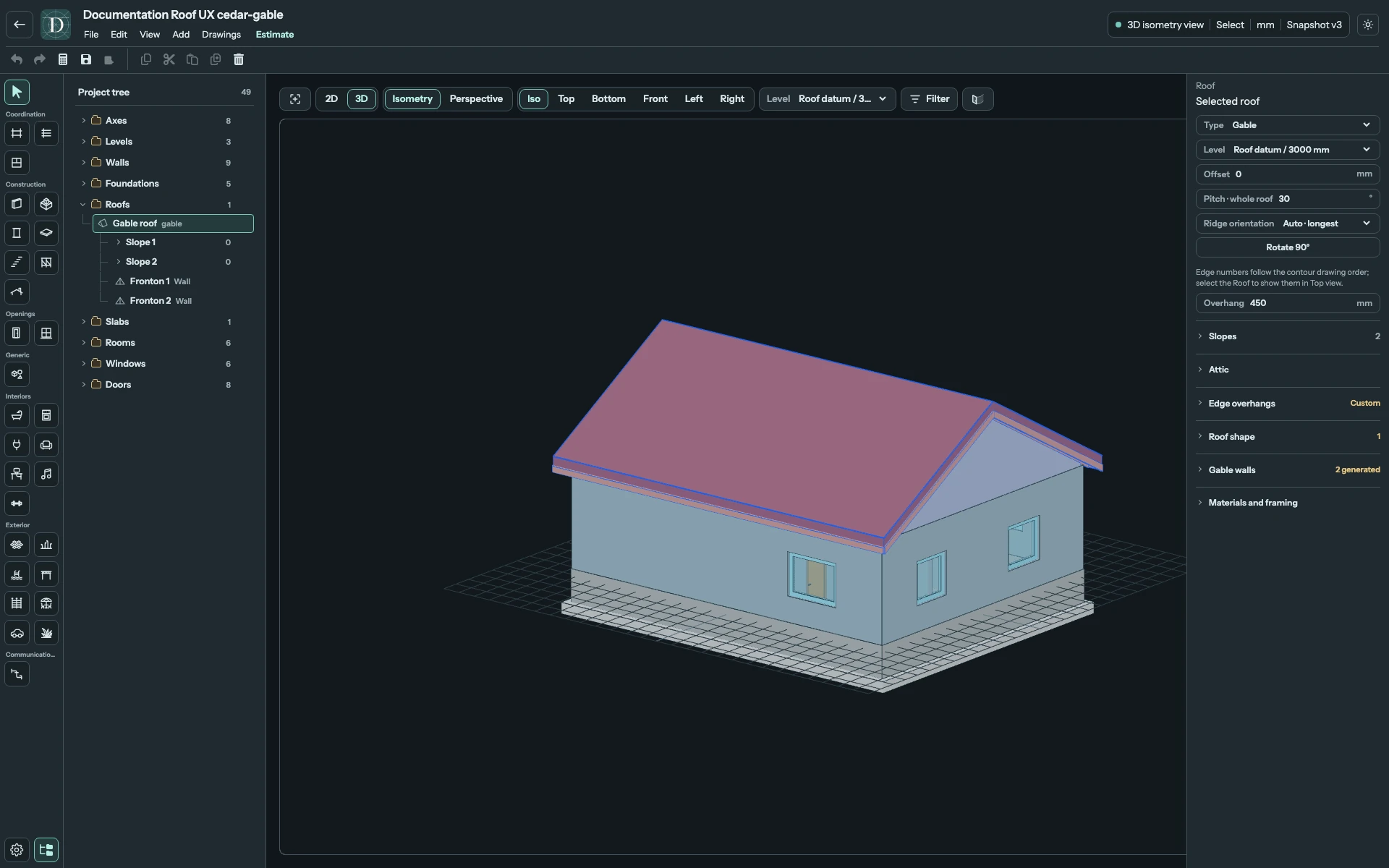Enable Perspective projection

[x=476, y=99]
